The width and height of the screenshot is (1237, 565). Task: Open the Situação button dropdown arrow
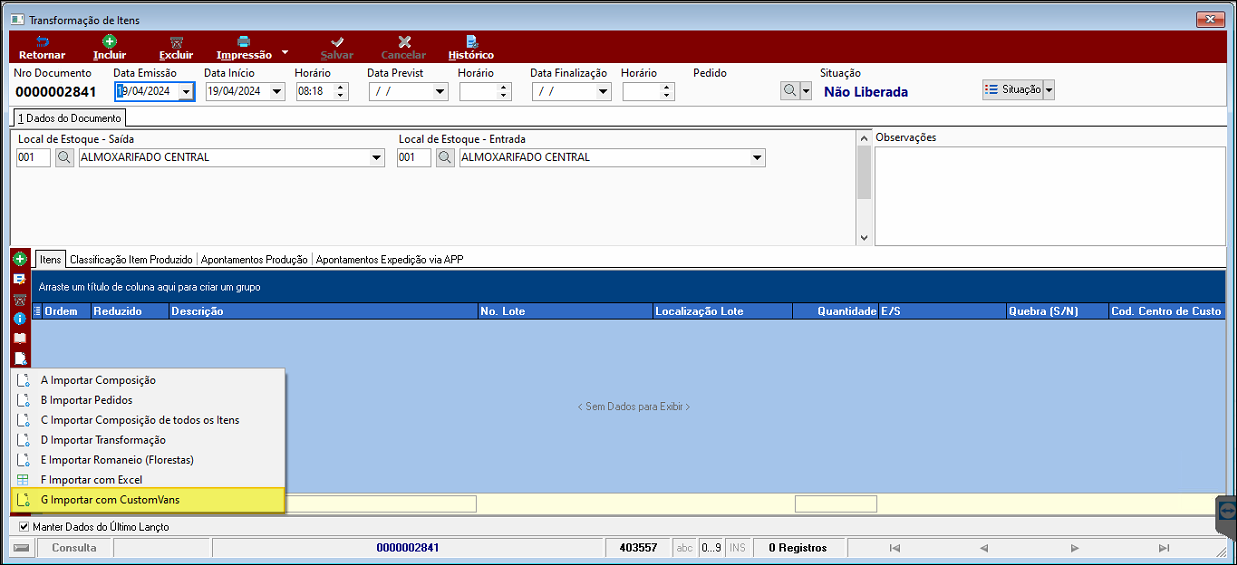pos(1048,90)
